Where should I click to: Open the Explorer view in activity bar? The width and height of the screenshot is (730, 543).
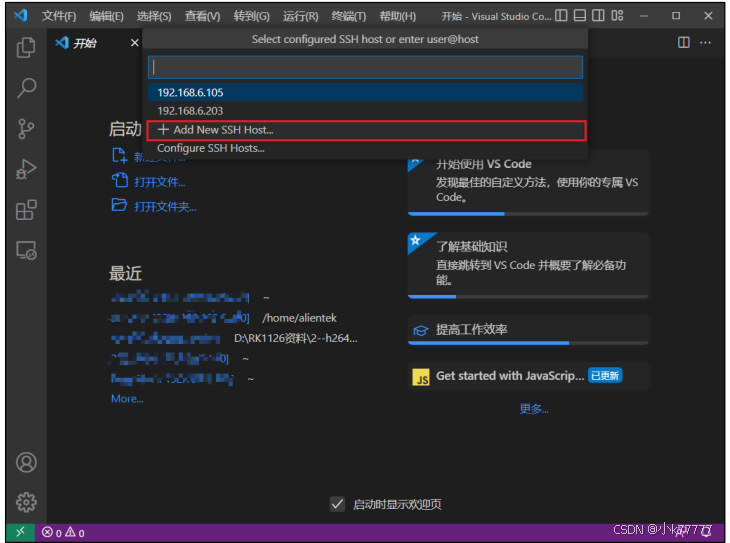[x=26, y=47]
